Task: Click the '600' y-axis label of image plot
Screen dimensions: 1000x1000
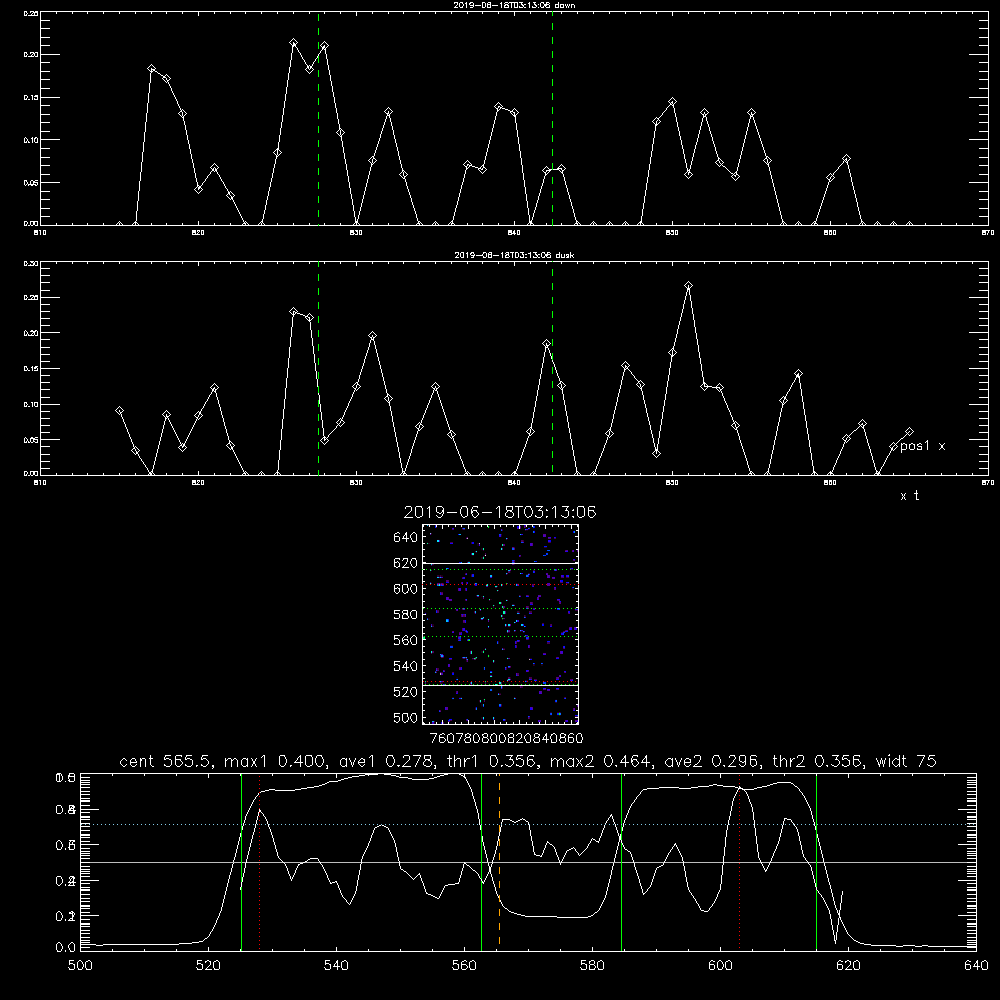Action: coord(406,589)
